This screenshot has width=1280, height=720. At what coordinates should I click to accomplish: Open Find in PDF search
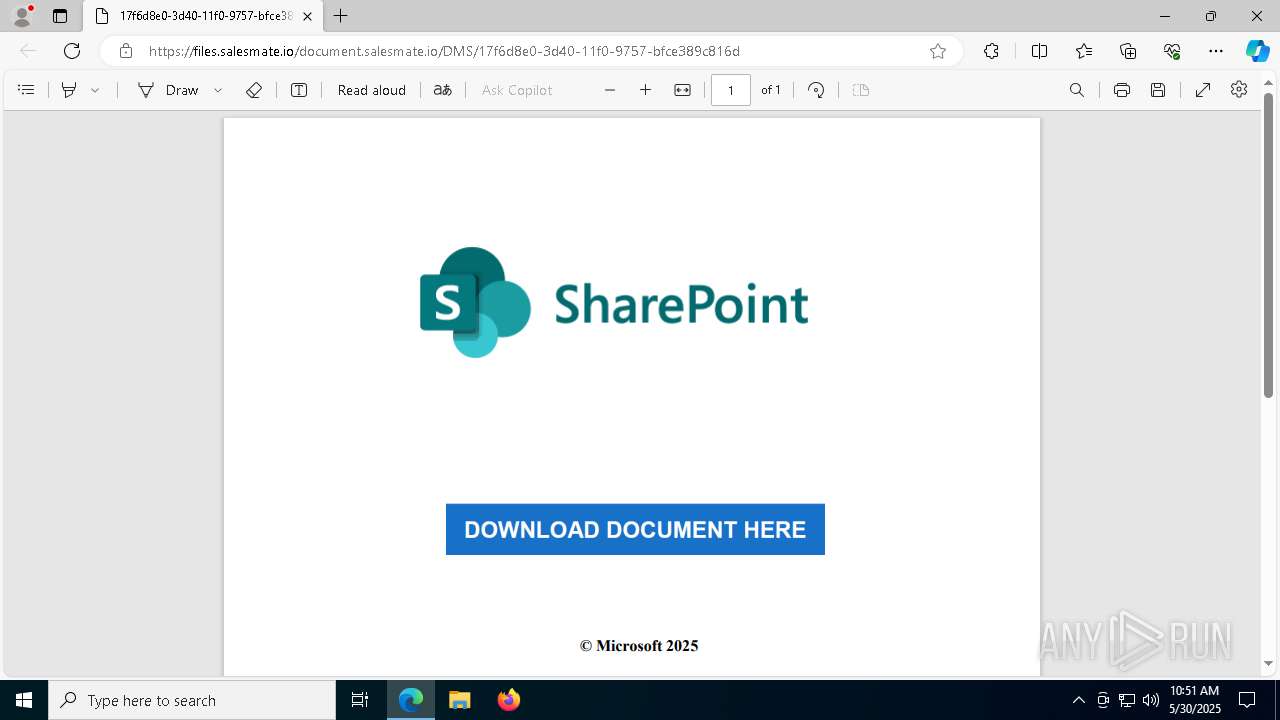tap(1077, 90)
